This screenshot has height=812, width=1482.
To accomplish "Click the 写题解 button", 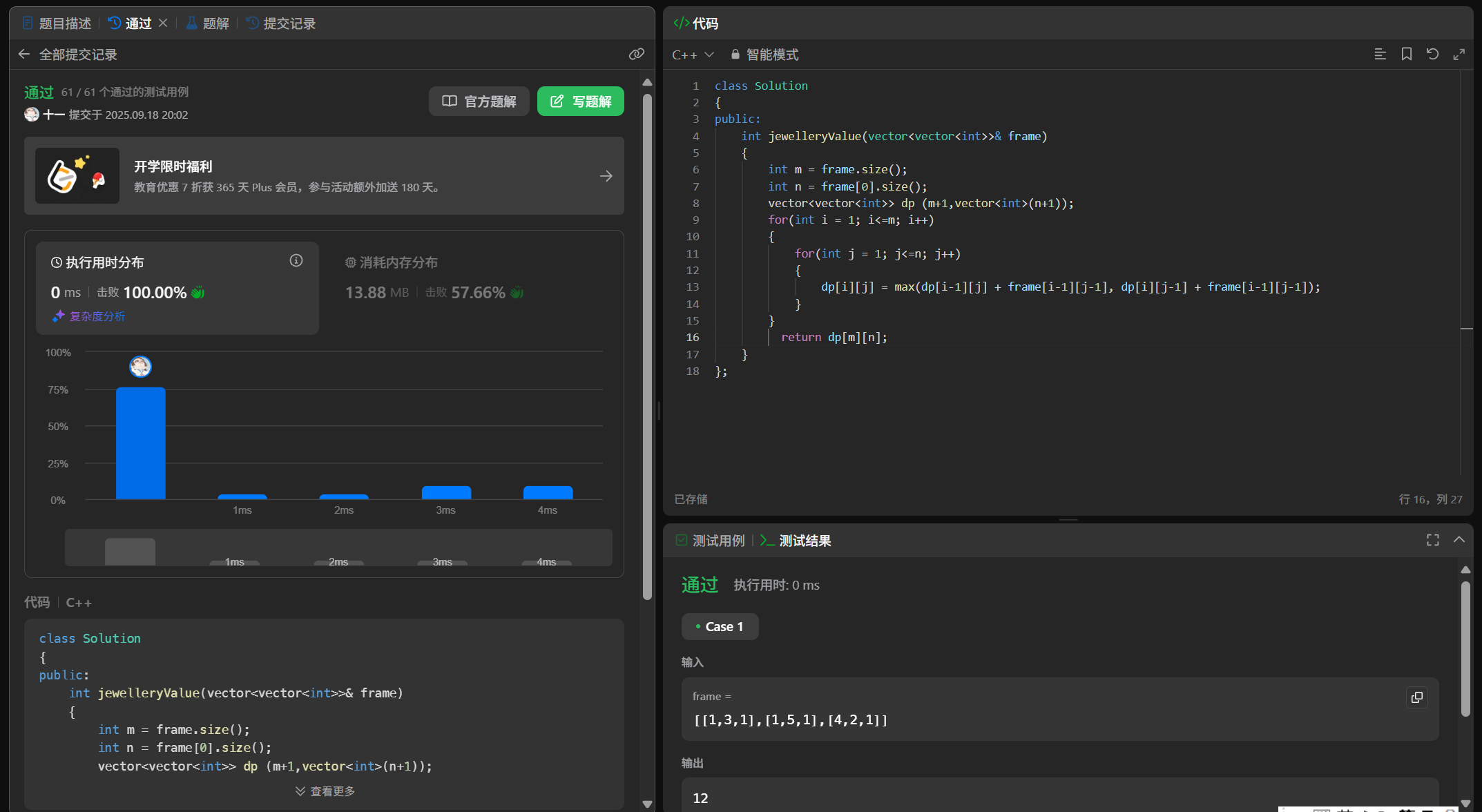I will [580, 101].
